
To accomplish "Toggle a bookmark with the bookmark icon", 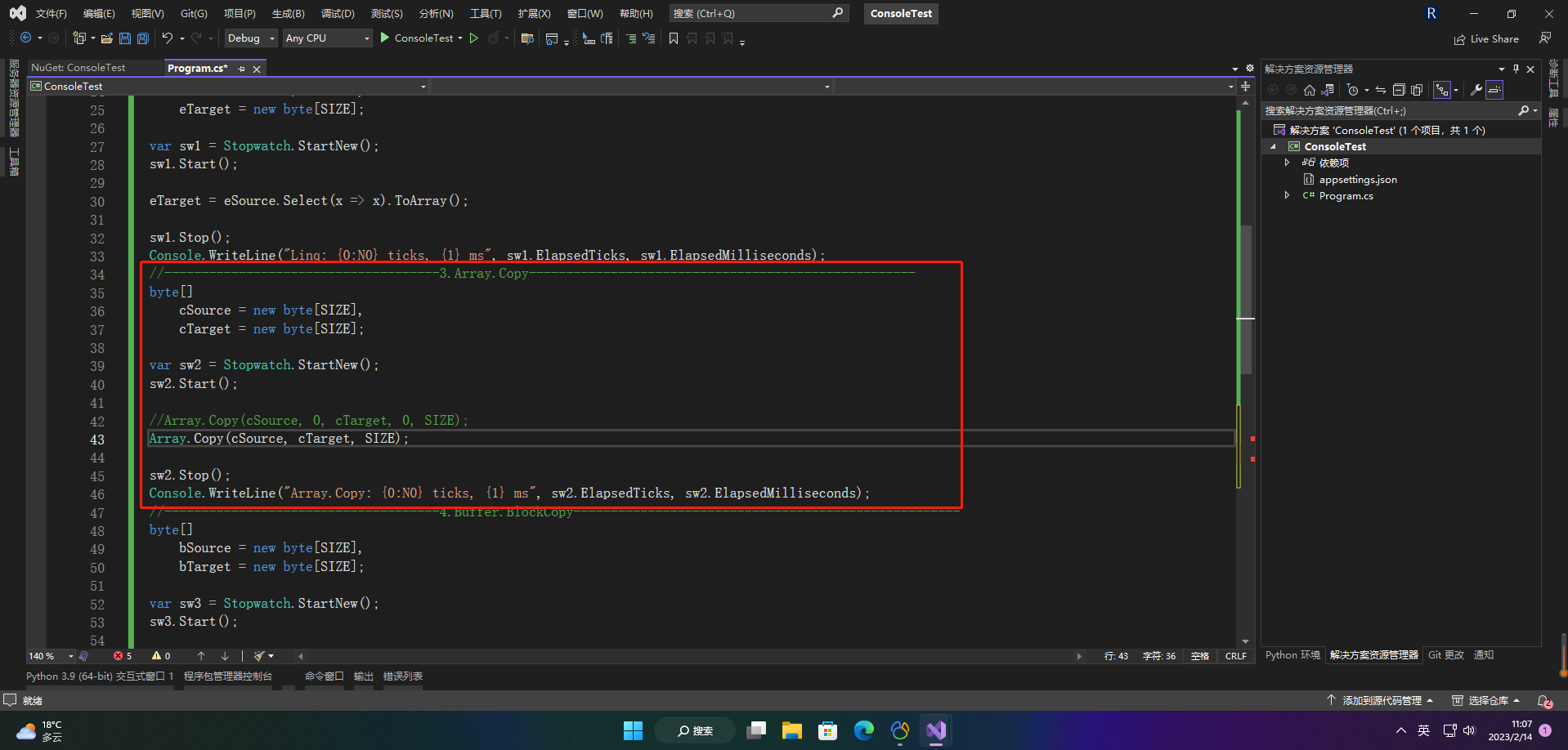I will point(674,38).
